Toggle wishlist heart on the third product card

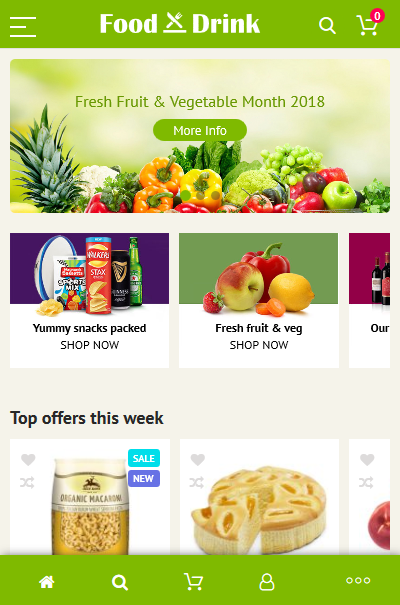tap(367, 460)
